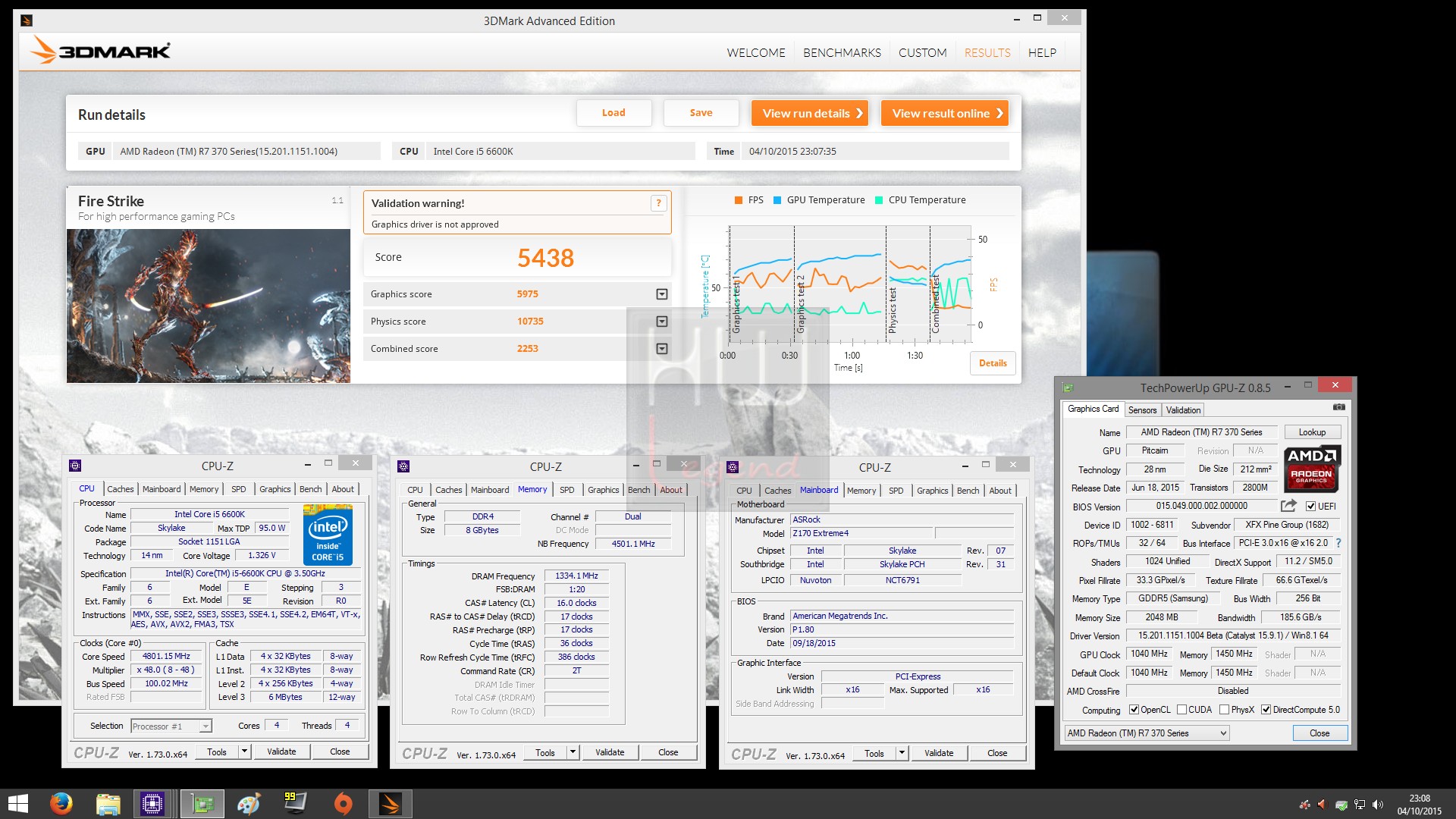The width and height of the screenshot is (1456, 819).
Task: Open Tools dropdown arrow in CPU tab window
Action: 244,752
